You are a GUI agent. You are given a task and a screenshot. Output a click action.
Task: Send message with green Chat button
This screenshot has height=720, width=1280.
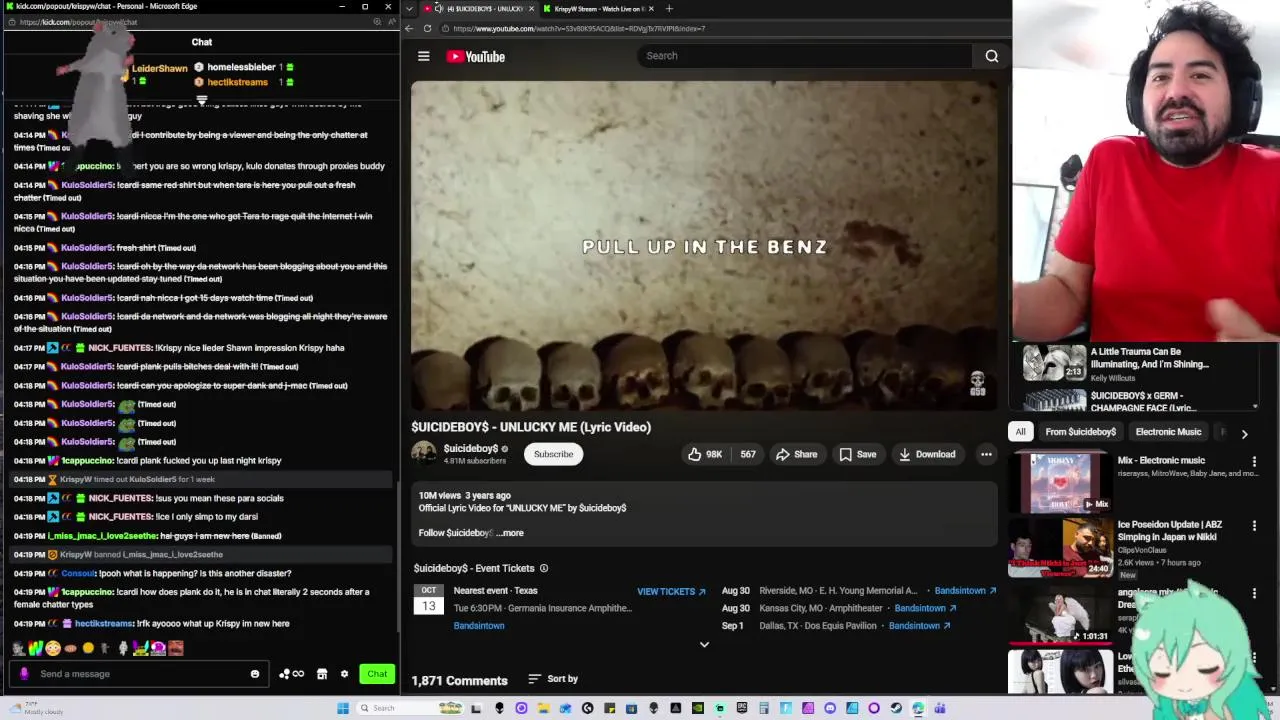[x=377, y=674]
